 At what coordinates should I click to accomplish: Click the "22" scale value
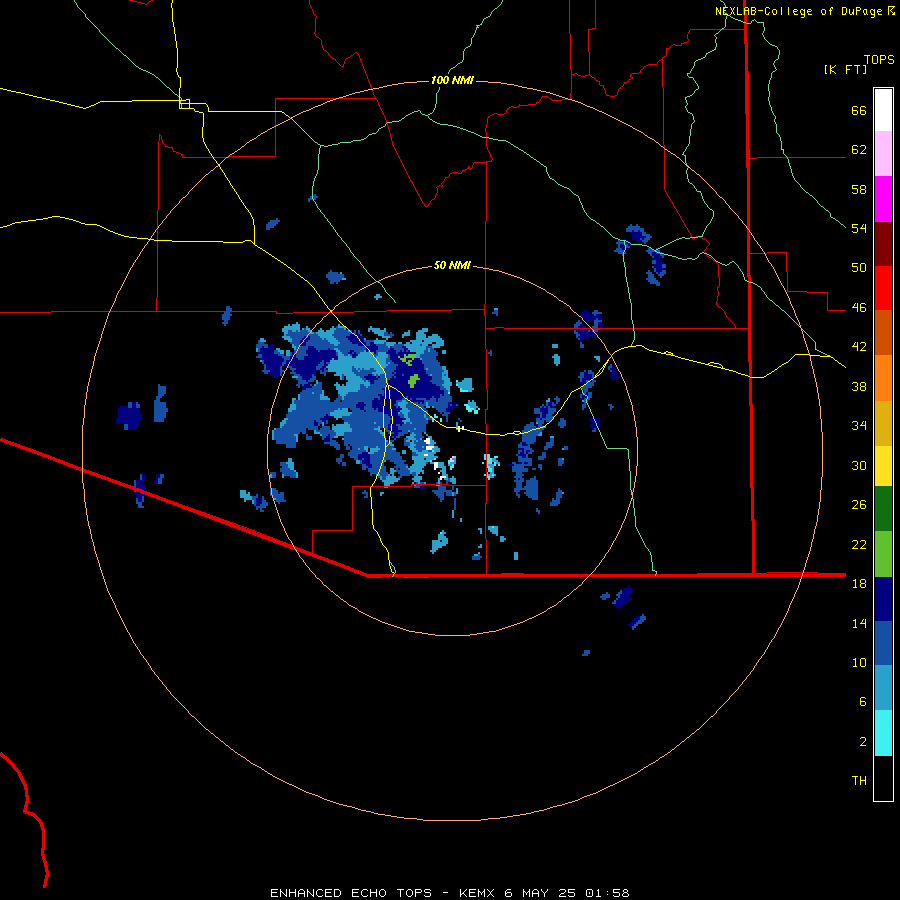click(859, 544)
